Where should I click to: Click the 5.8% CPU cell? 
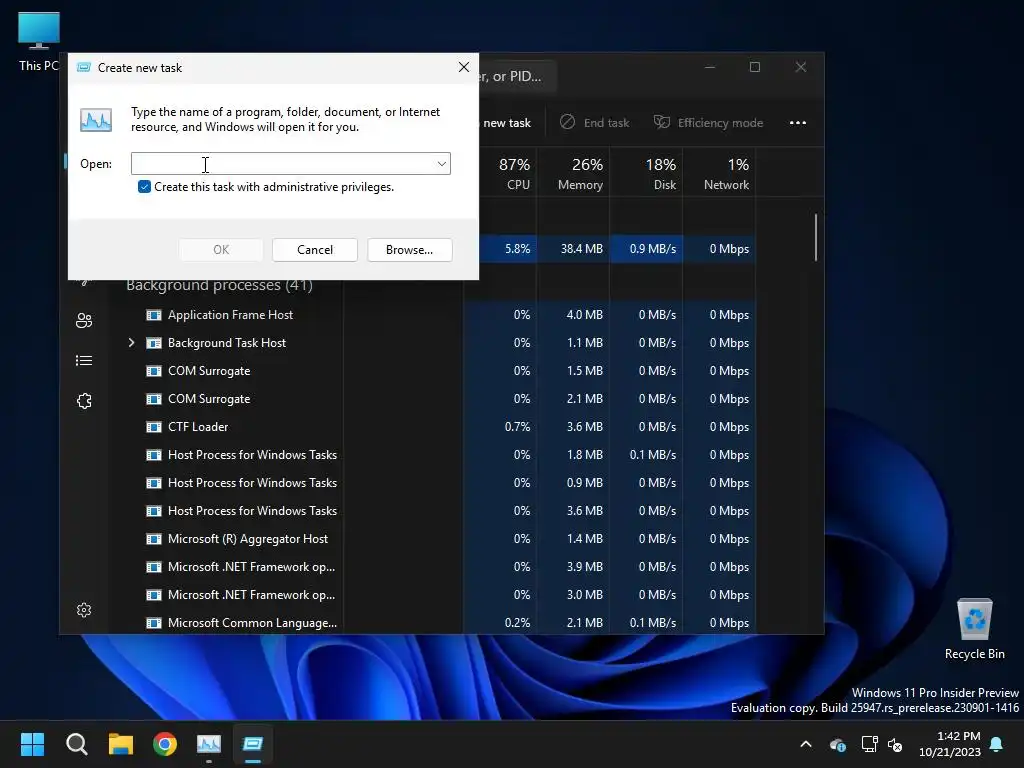click(507, 249)
